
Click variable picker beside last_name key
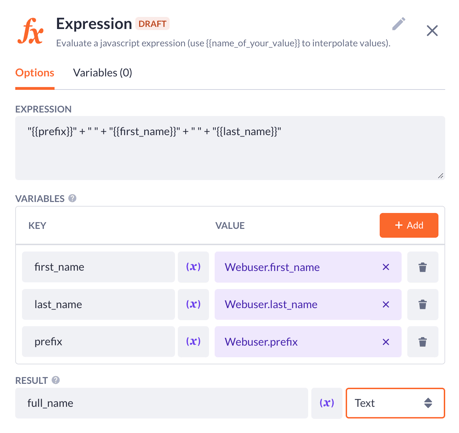pyautogui.click(x=193, y=304)
